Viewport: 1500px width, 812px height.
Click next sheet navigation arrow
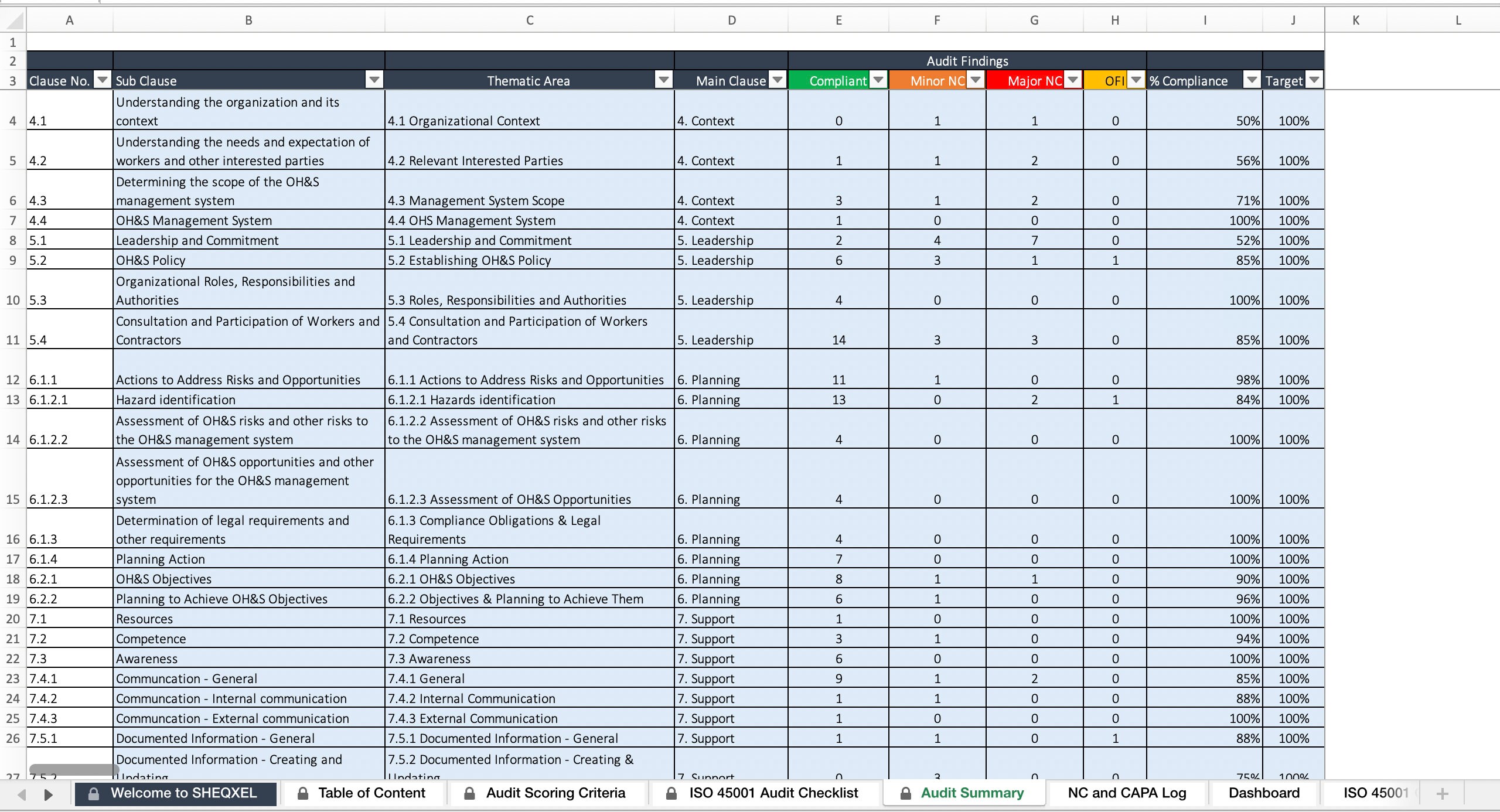(49, 794)
